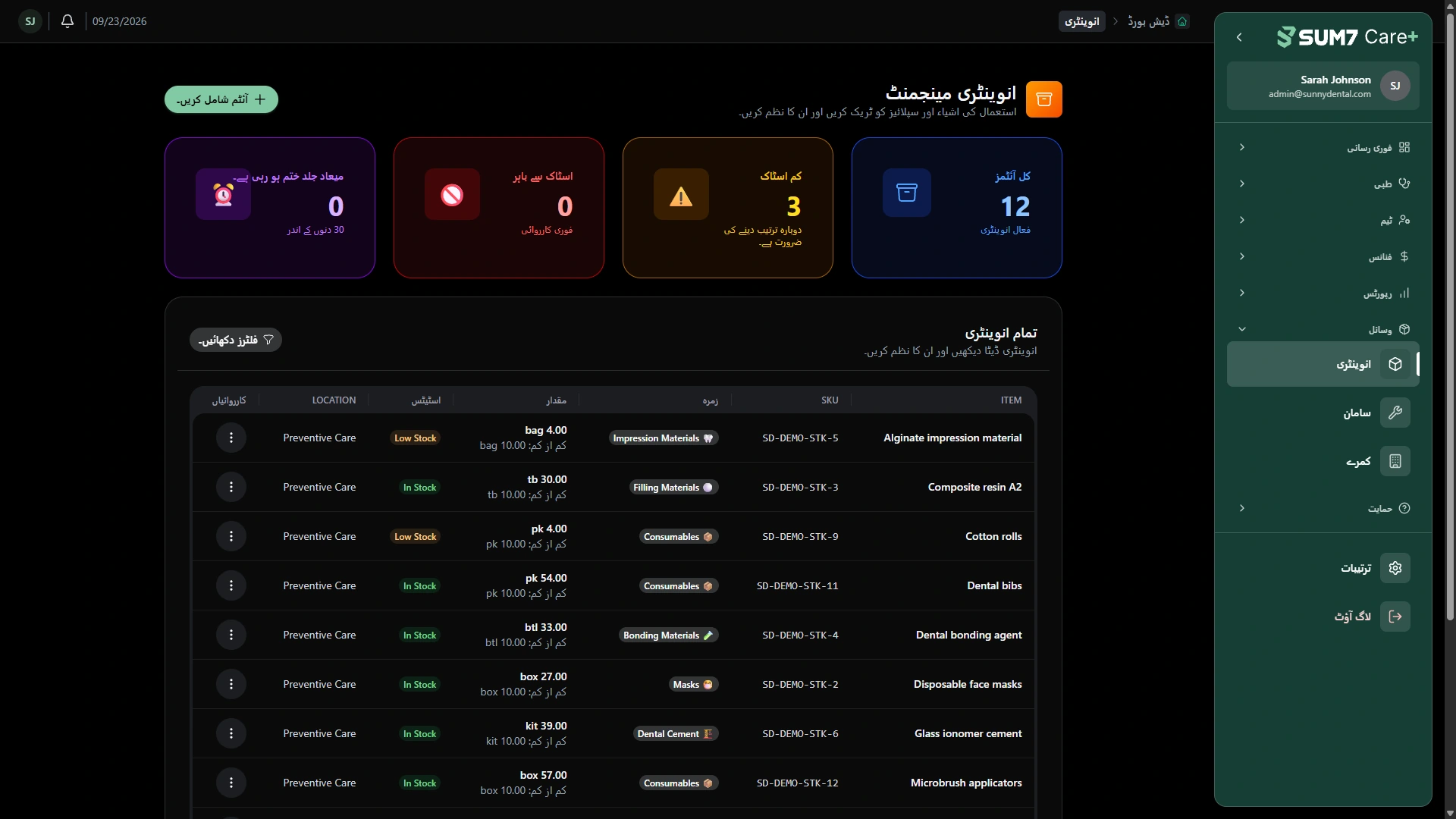Expand the Finance sidebar section
This screenshot has height=819, width=1456.
pyautogui.click(x=1323, y=256)
